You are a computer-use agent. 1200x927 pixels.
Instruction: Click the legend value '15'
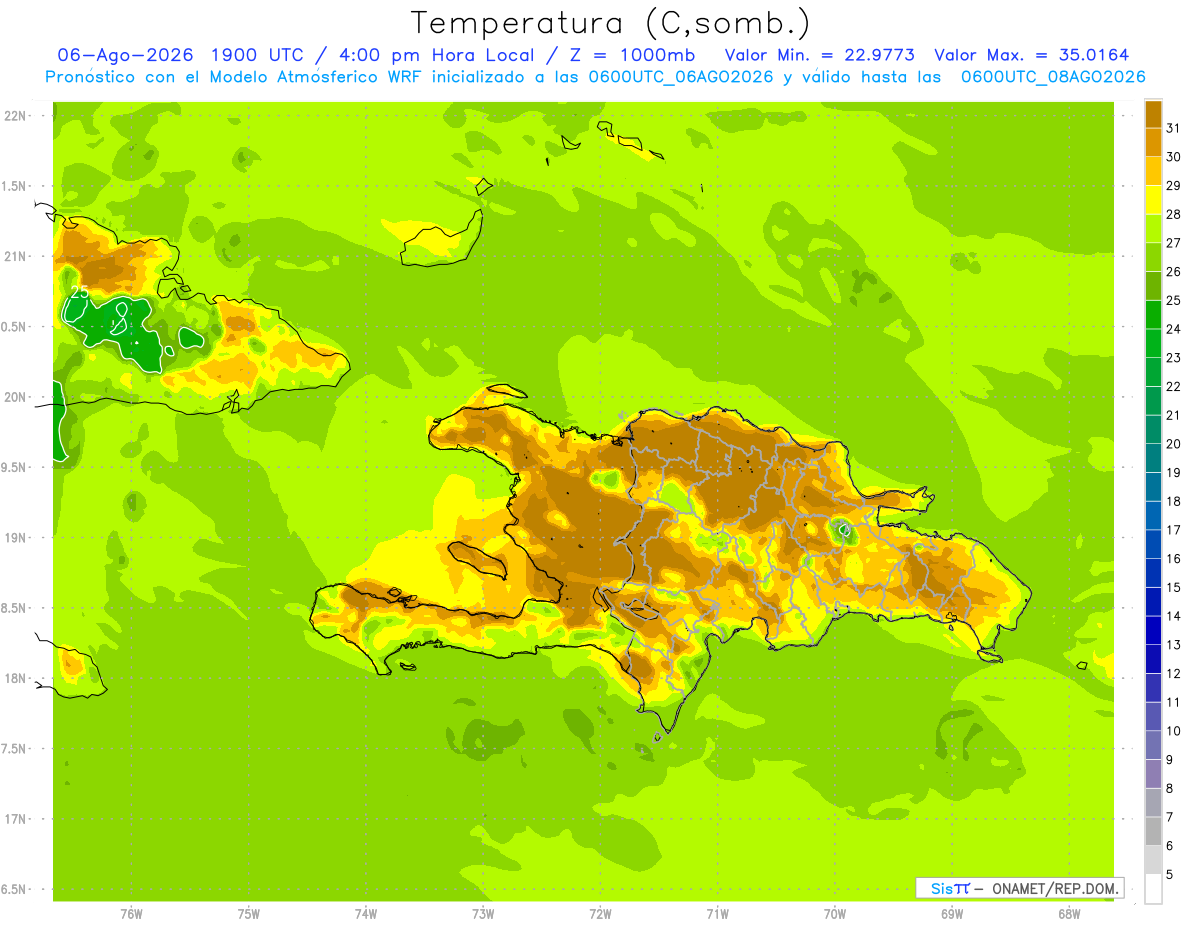(x=1173, y=587)
